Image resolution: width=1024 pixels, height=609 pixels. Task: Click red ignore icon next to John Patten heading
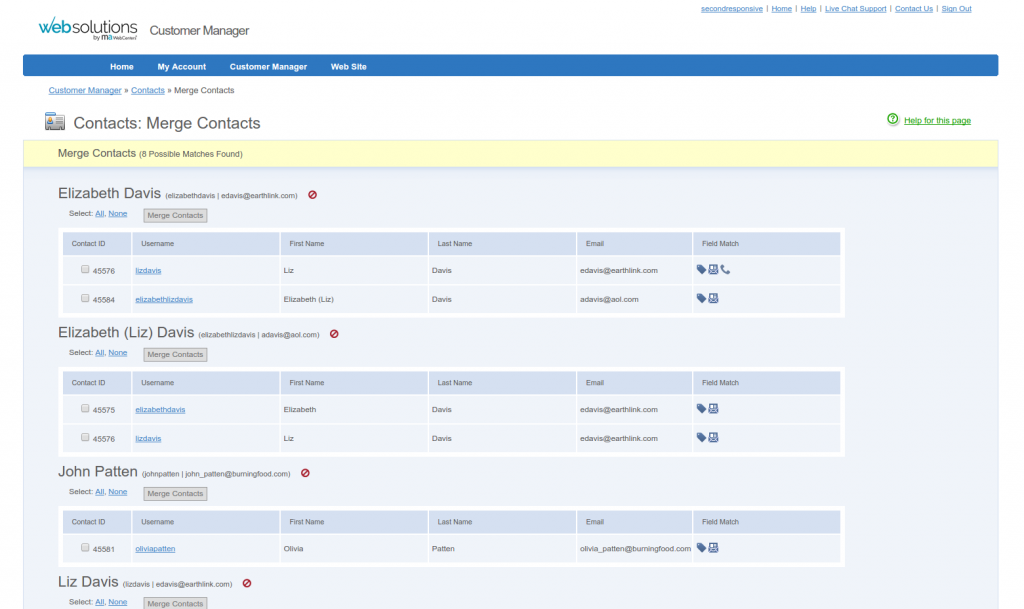[x=306, y=473]
